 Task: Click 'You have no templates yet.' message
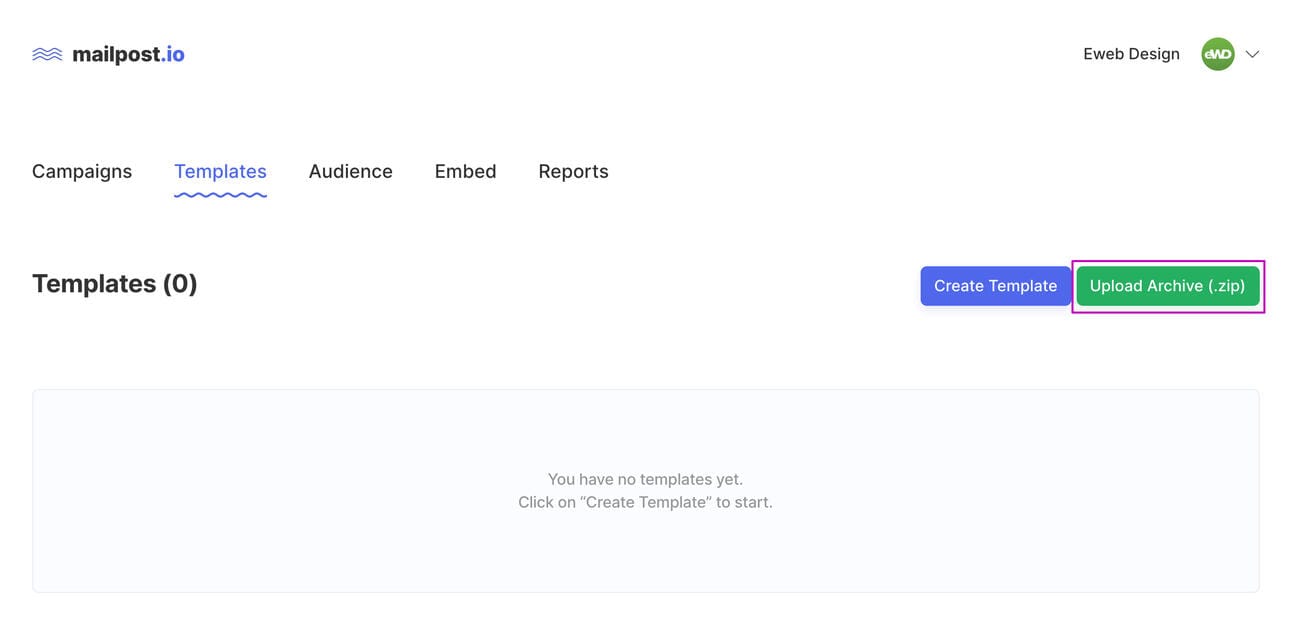pyautogui.click(x=645, y=479)
